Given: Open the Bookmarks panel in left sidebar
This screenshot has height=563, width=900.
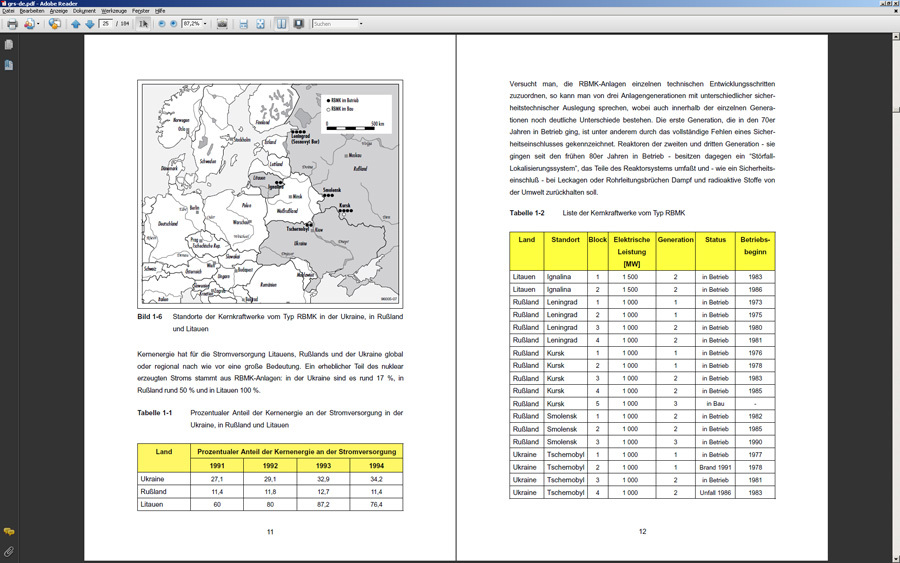Looking at the screenshot, I should point(9,65).
